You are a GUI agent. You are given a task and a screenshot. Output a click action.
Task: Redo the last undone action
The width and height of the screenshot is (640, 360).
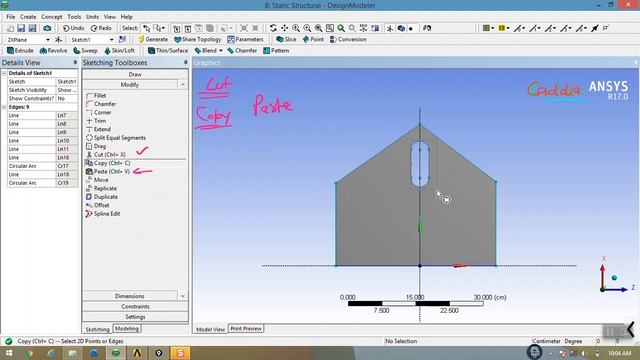point(101,28)
